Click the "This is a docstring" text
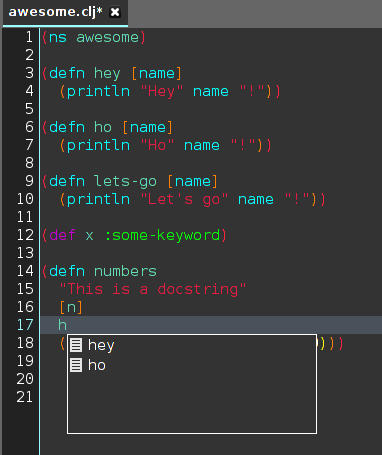Screen dimensions: 382x455 [x=153, y=289]
